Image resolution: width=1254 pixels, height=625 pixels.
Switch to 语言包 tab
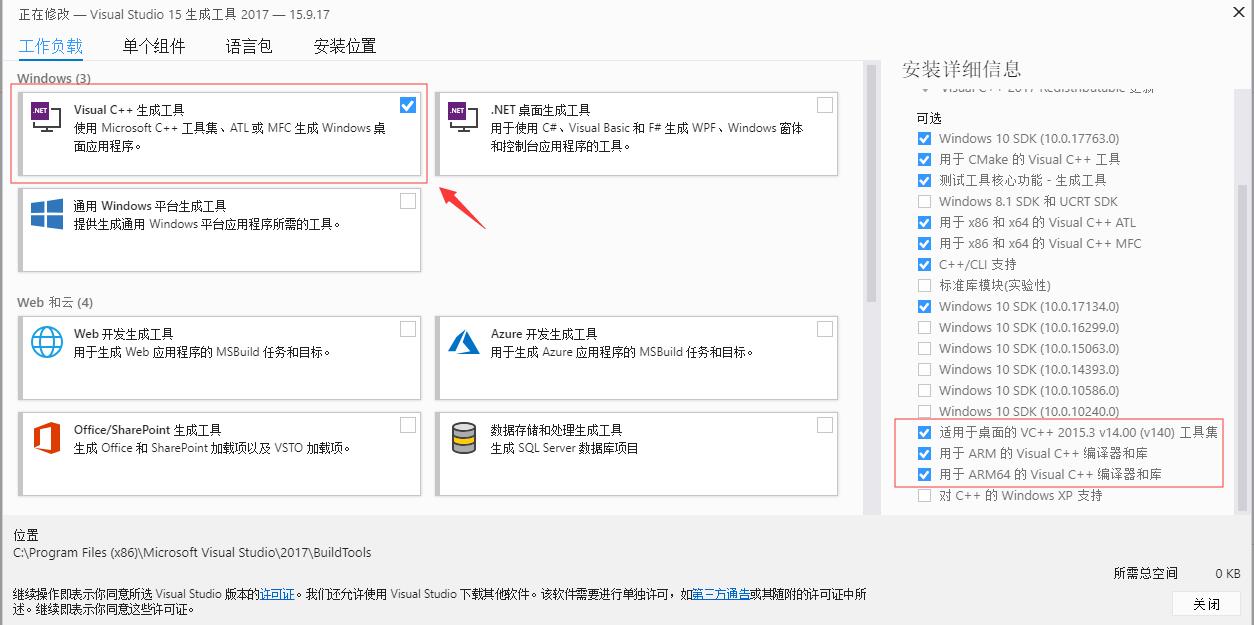coord(249,46)
